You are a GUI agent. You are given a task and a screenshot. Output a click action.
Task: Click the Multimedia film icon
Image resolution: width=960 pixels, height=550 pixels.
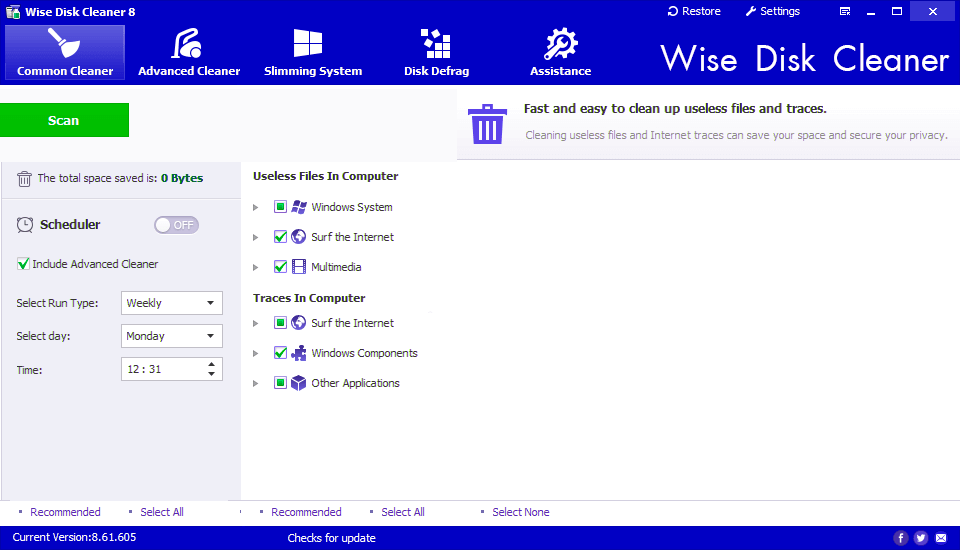coord(299,267)
